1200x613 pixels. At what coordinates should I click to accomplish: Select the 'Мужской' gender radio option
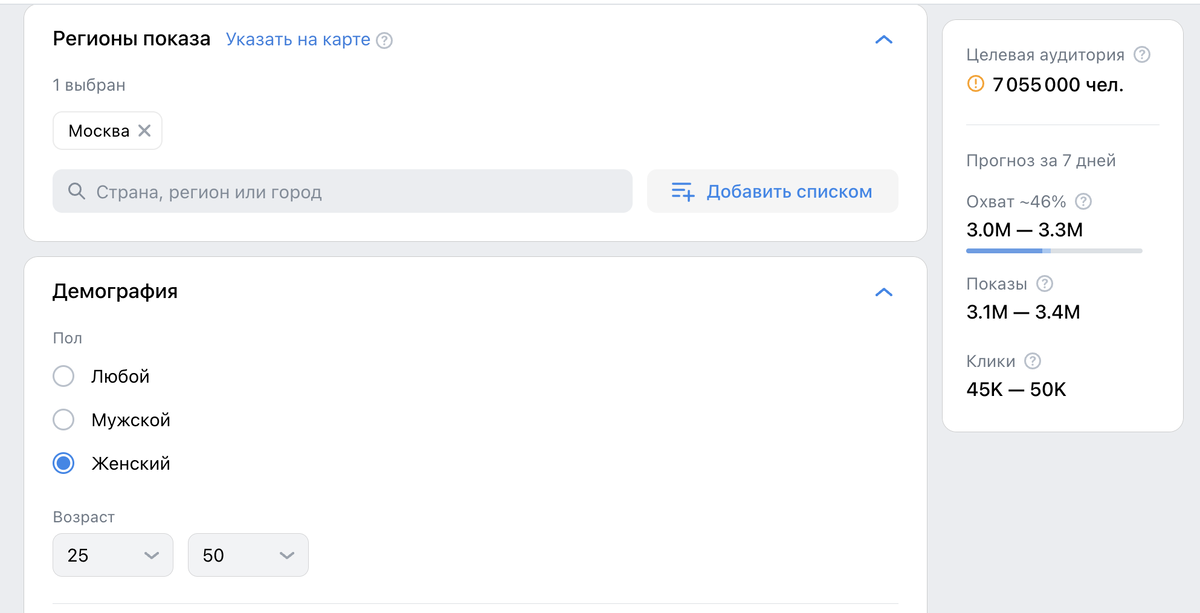(x=64, y=420)
